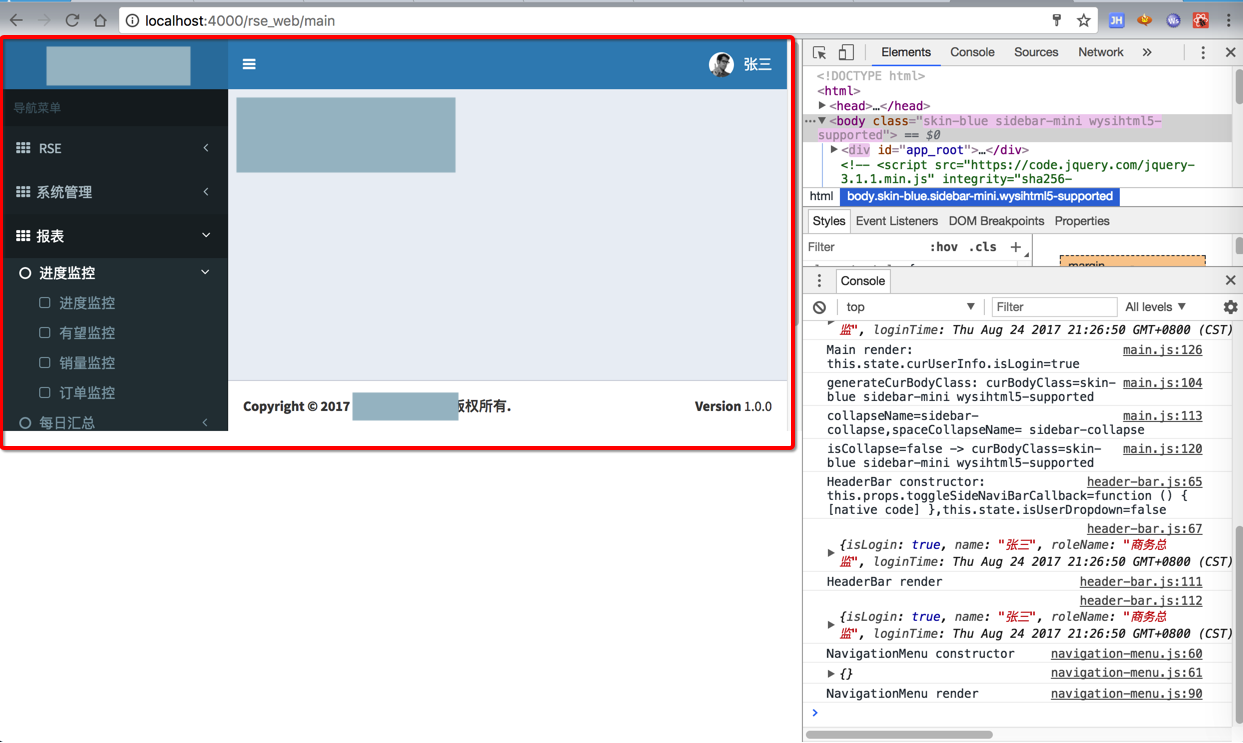Open navigation-menu.js:90 source link

coord(1126,694)
